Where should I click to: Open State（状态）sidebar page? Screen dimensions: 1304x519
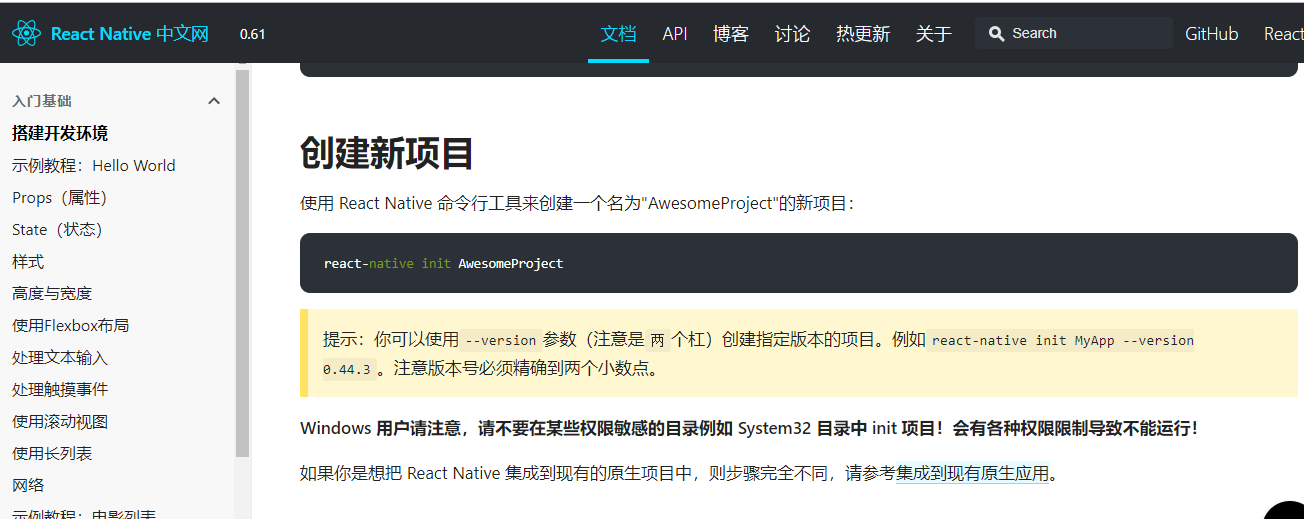(57, 229)
